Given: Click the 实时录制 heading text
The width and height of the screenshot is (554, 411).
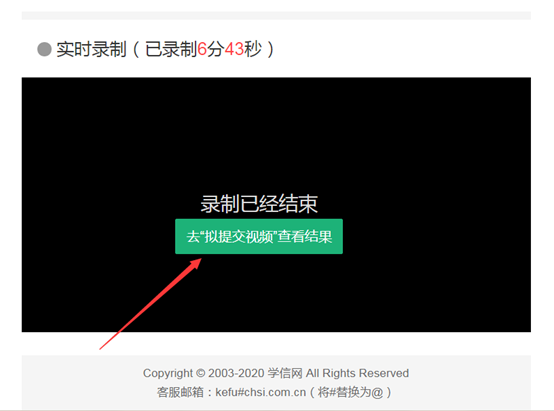Looking at the screenshot, I should pos(91,49).
